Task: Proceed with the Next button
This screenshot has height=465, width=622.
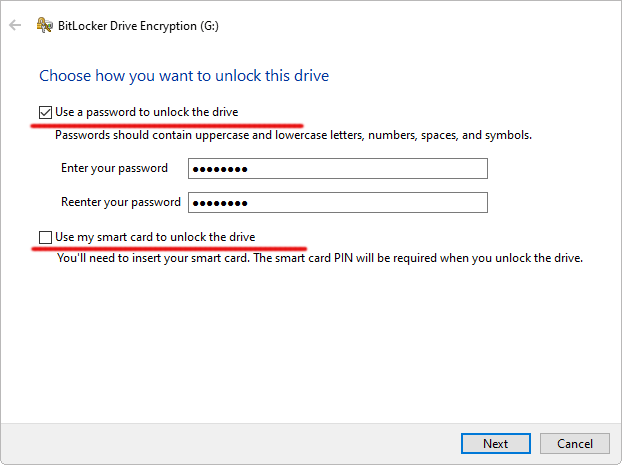Action: (495, 443)
